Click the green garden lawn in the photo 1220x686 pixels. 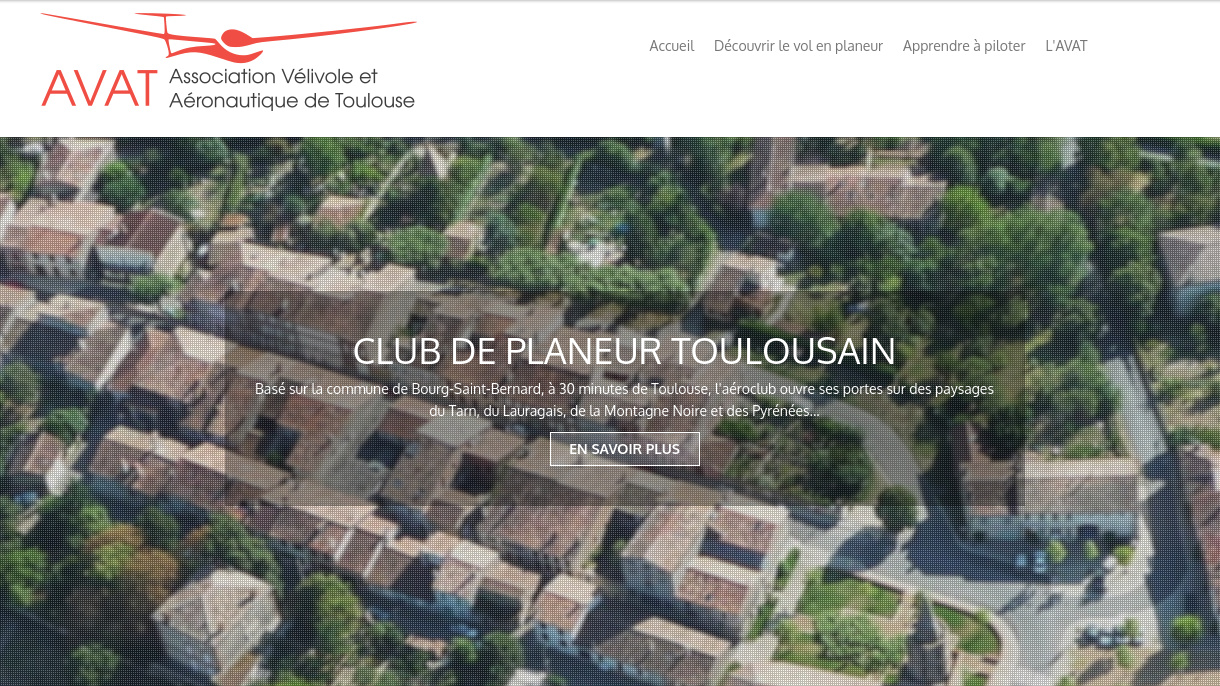(850, 598)
